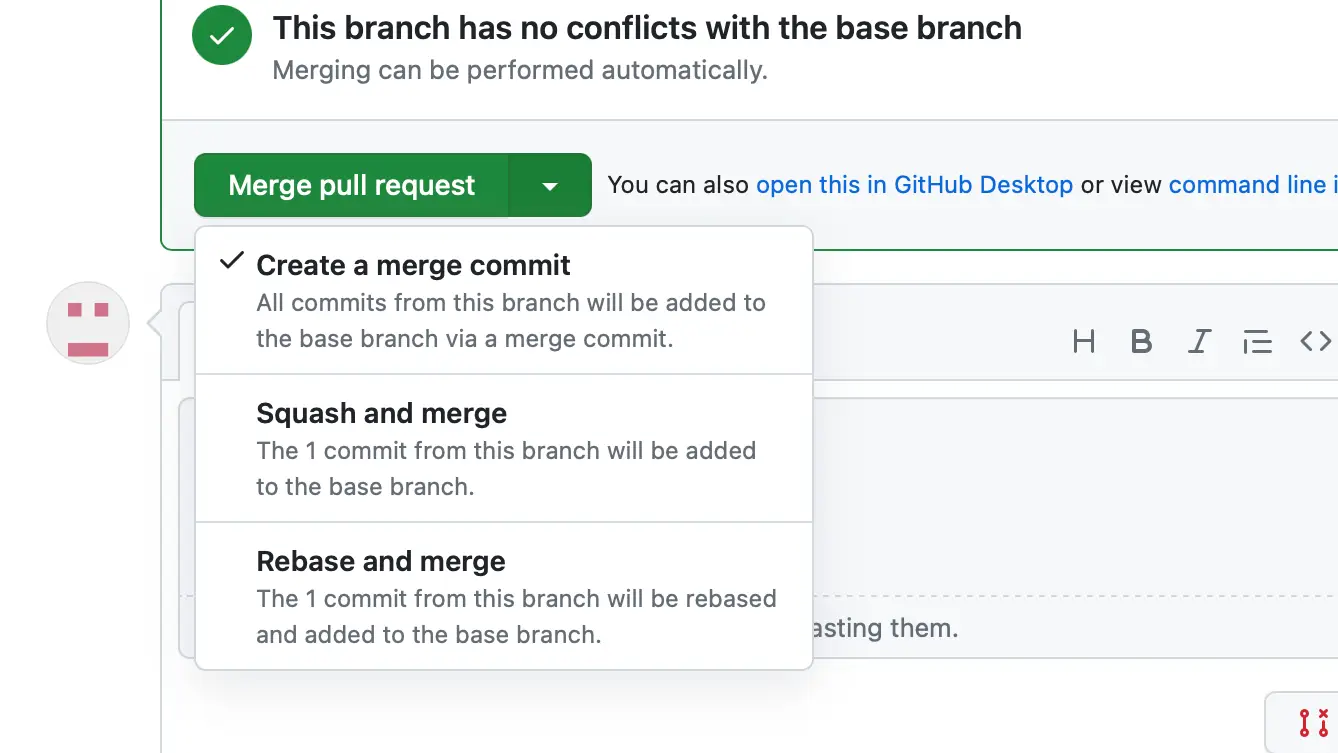
Task: Apply bold with the B icon
Action: pyautogui.click(x=1141, y=342)
